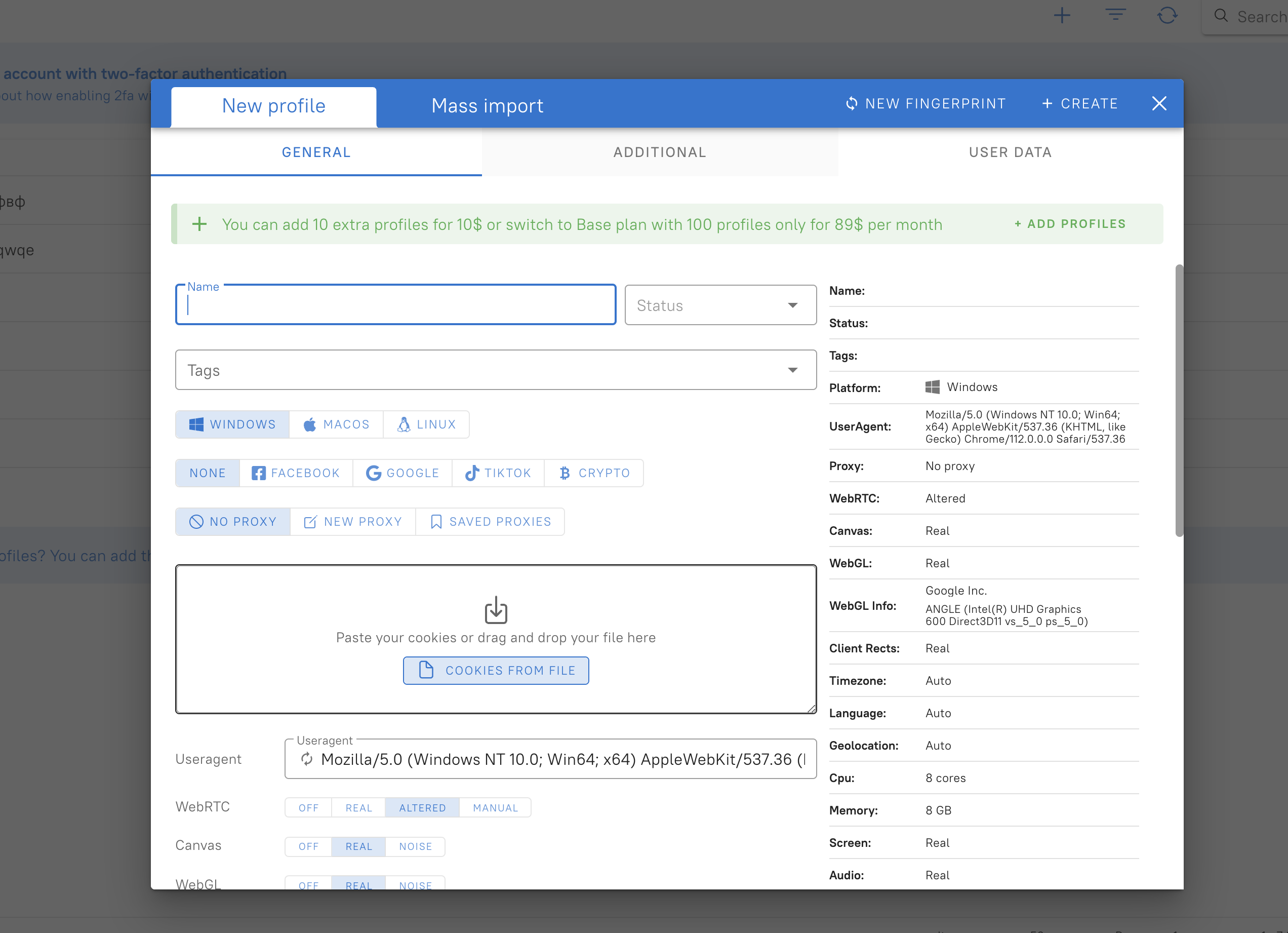Click the sync refresh icon in top bar

tap(1167, 15)
